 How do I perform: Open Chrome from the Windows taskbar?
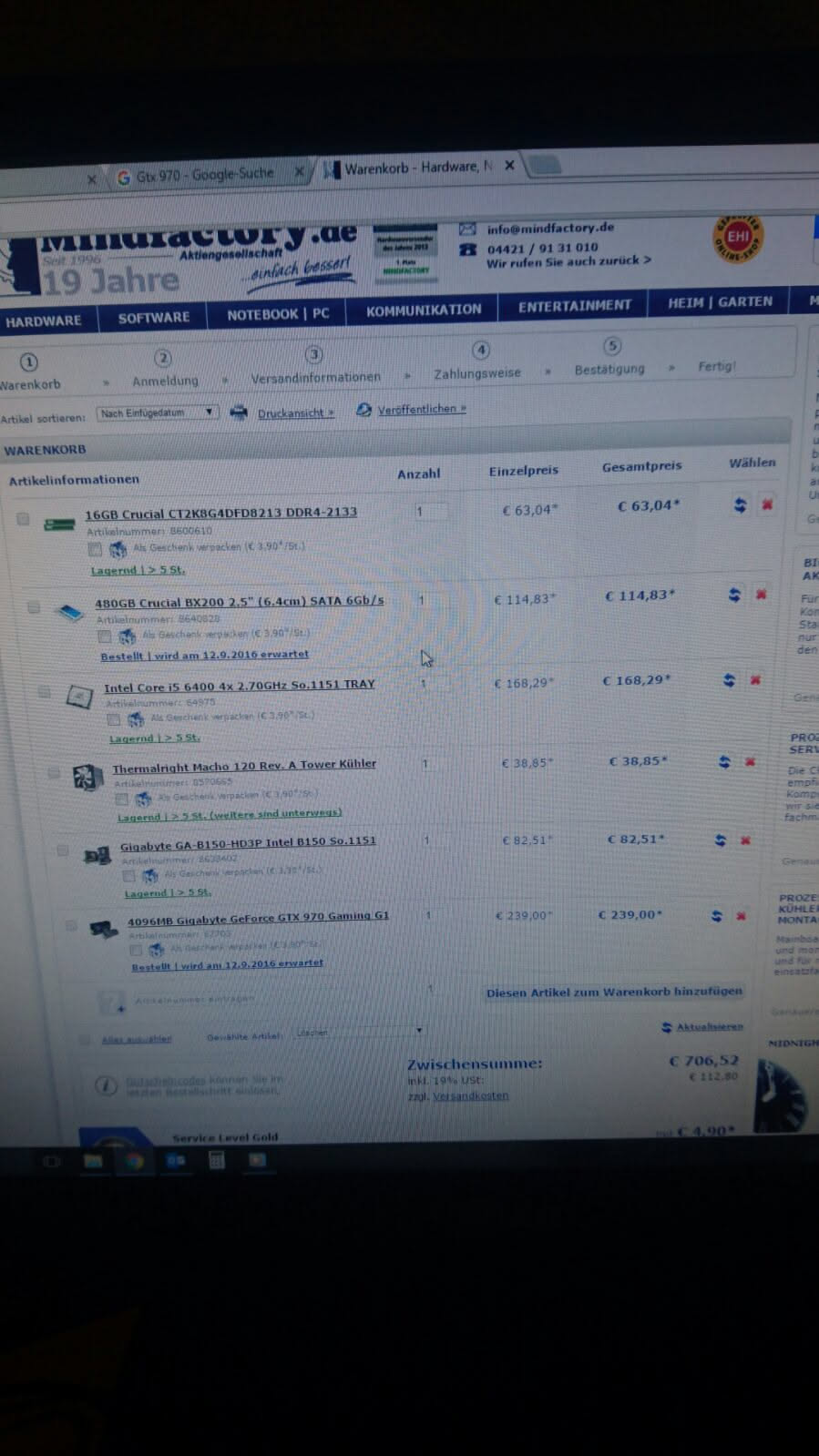pyautogui.click(x=134, y=1160)
